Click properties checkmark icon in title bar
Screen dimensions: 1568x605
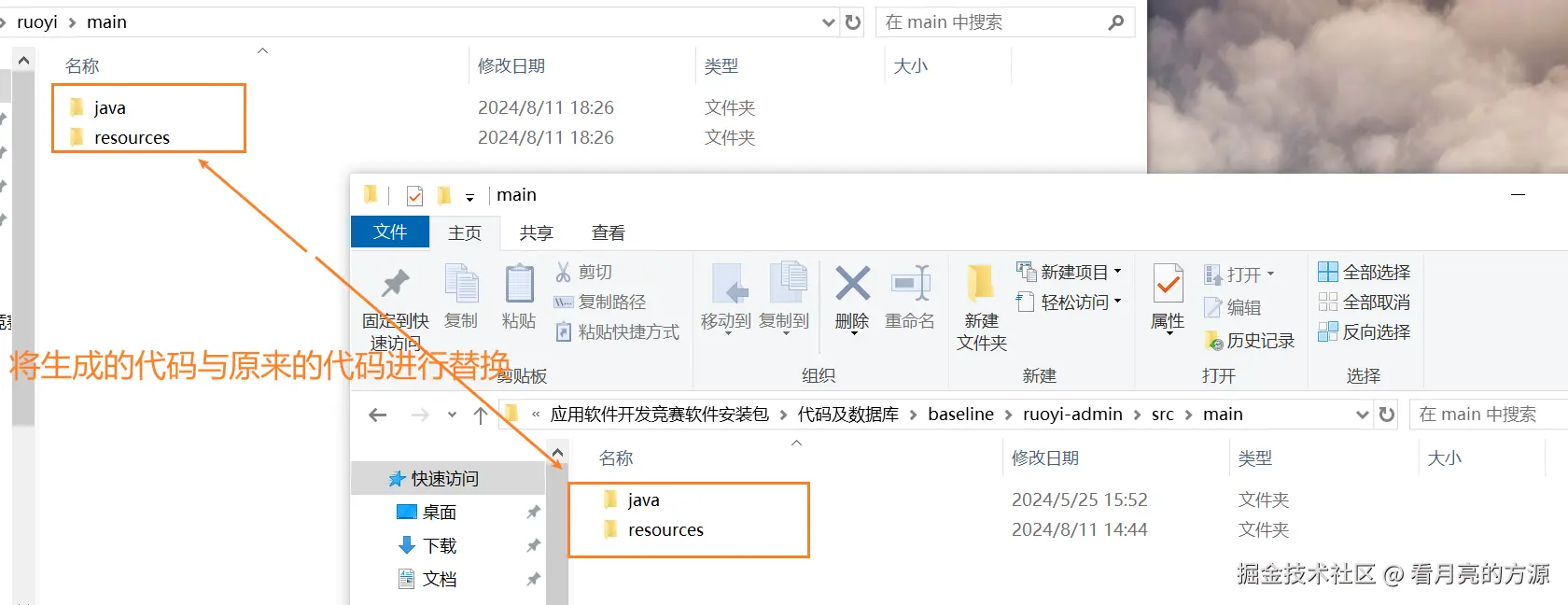coord(415,195)
